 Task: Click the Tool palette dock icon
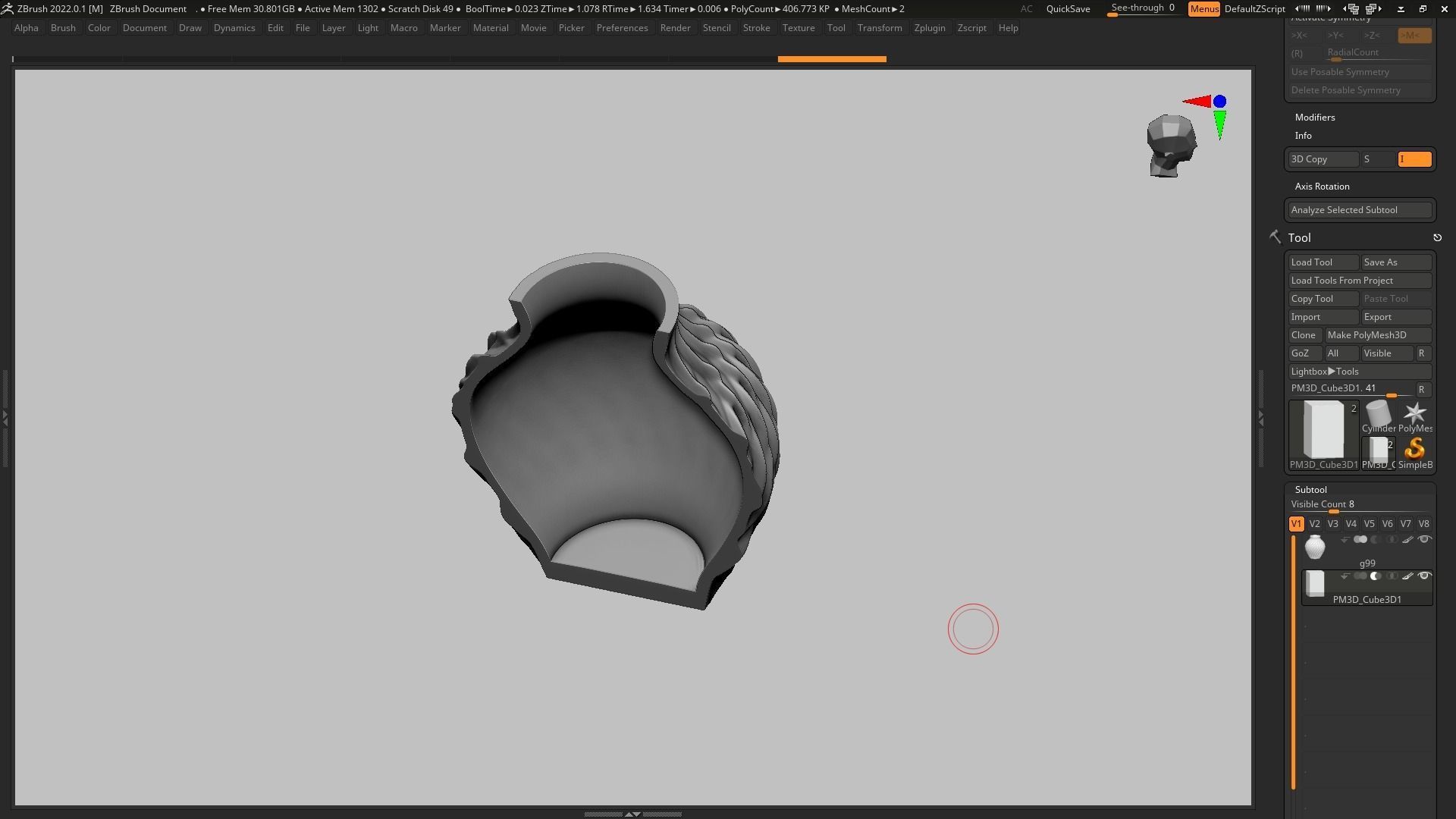(1437, 238)
